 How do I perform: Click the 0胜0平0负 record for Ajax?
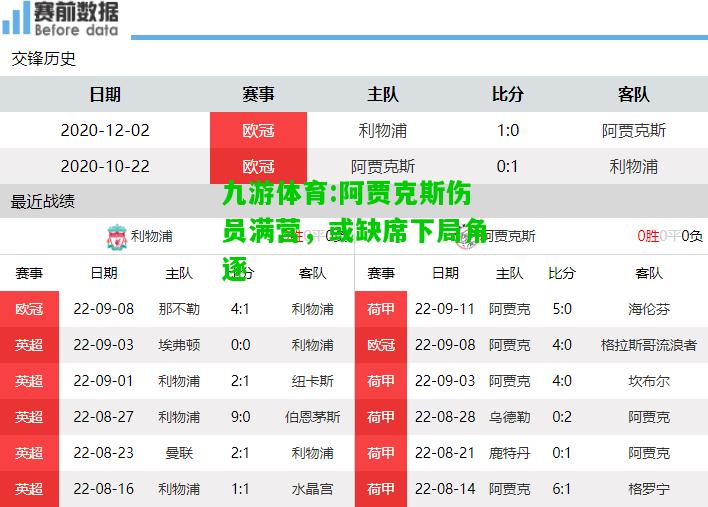click(x=670, y=236)
